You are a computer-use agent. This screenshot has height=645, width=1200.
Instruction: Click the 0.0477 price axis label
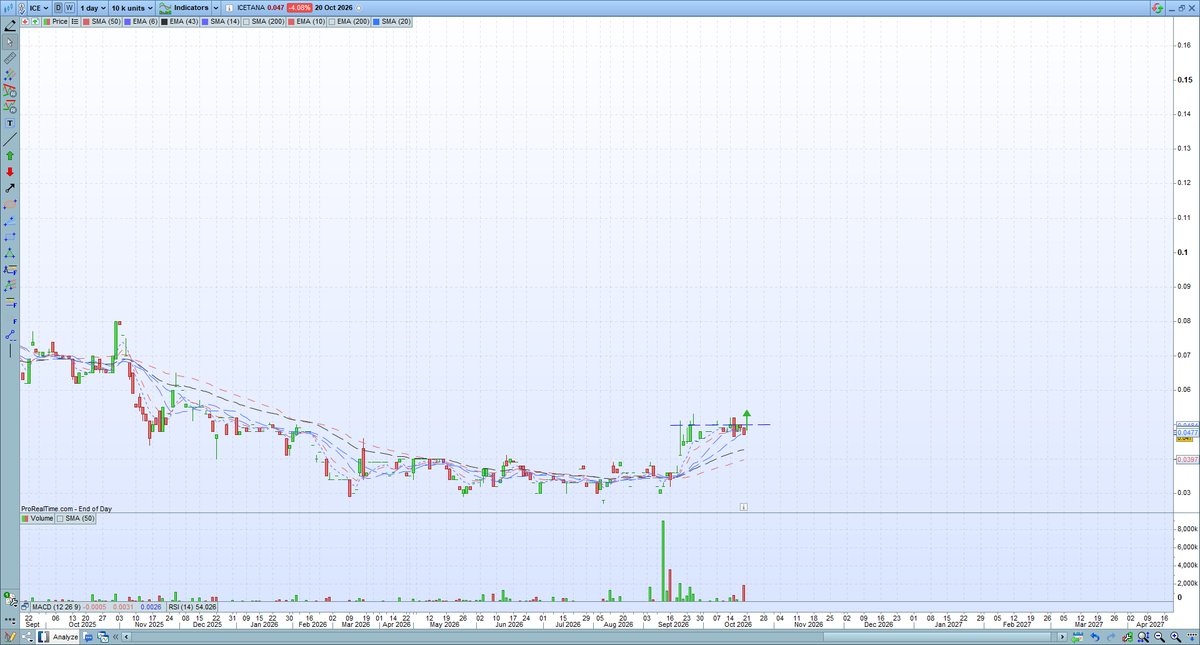(x=1185, y=432)
